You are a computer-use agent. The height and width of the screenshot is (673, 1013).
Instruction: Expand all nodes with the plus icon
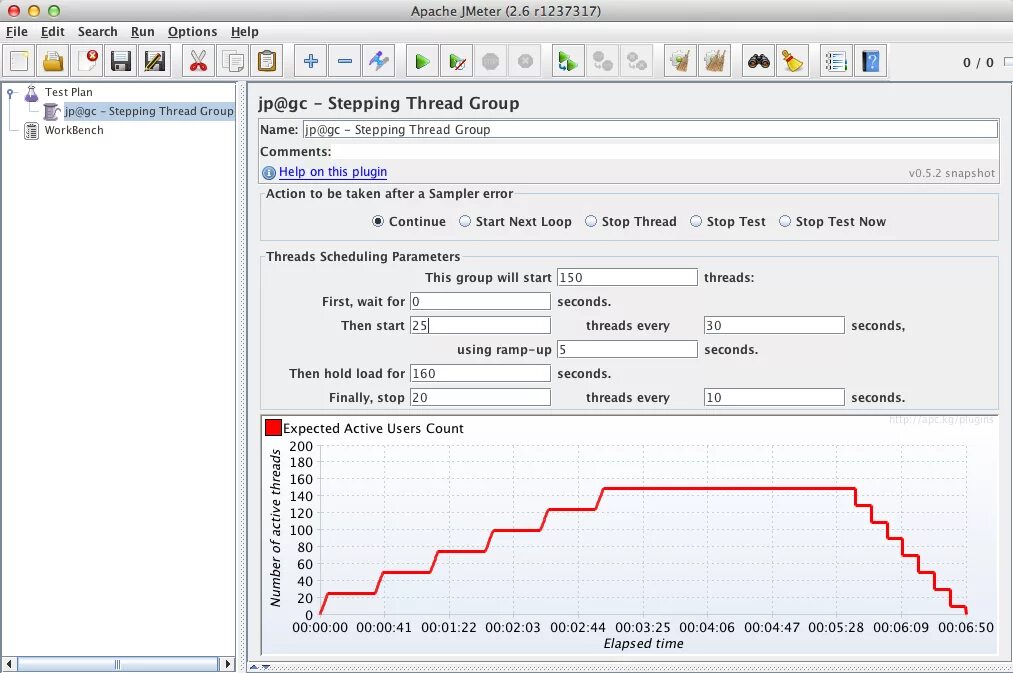pyautogui.click(x=311, y=61)
